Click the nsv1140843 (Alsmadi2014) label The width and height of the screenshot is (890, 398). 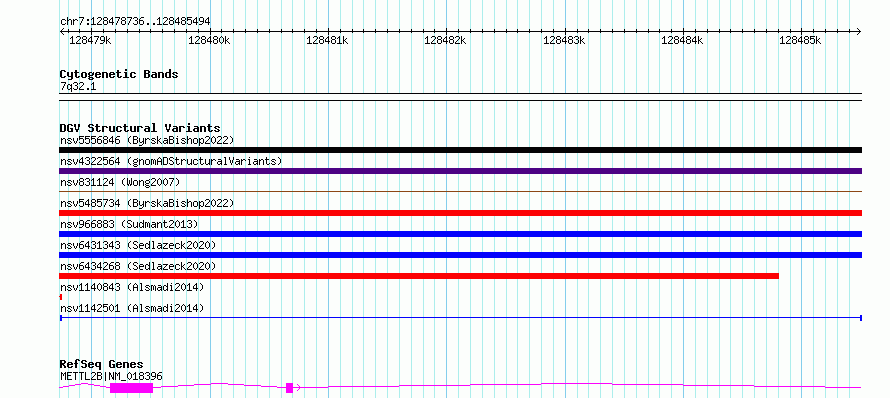pyautogui.click(x=132, y=287)
